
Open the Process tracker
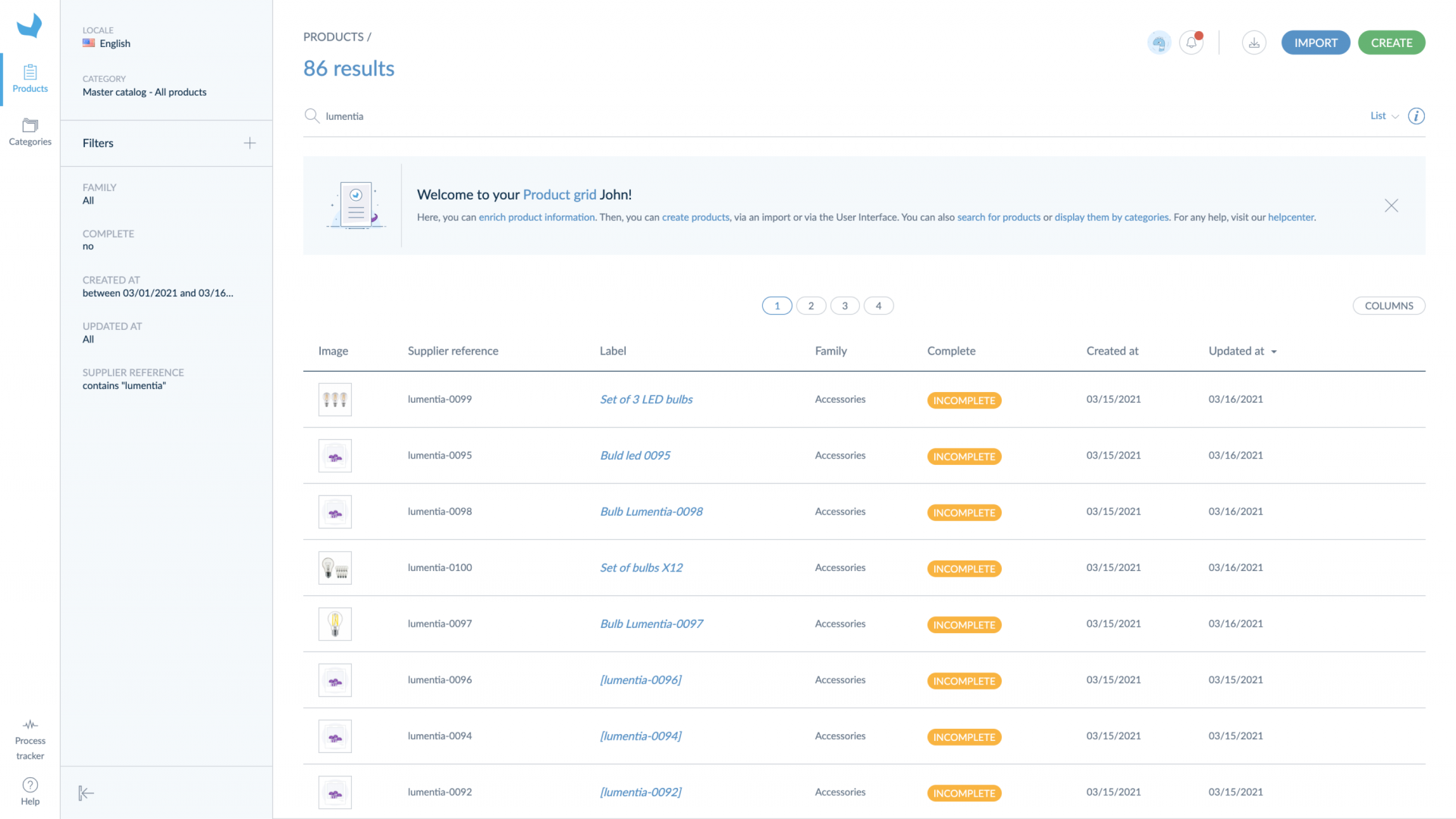30,739
